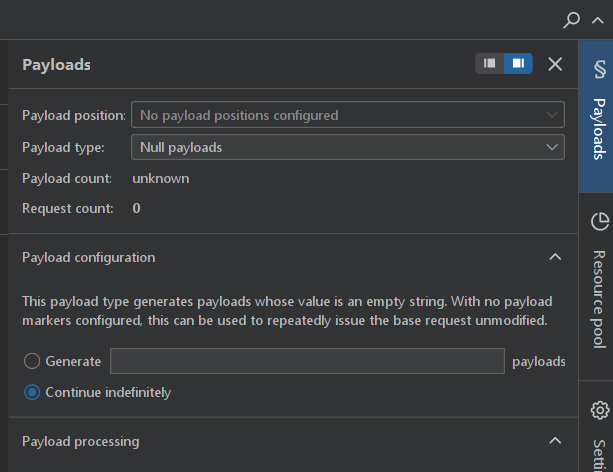
Task: Switch to the Resource pool tab label
Action: (x=600, y=298)
